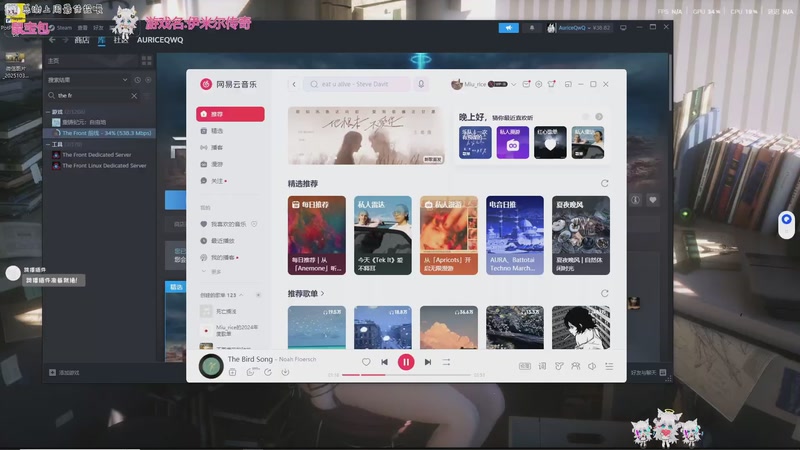Skip to next track
Viewport: 800px width, 450px height.
pyautogui.click(x=428, y=362)
